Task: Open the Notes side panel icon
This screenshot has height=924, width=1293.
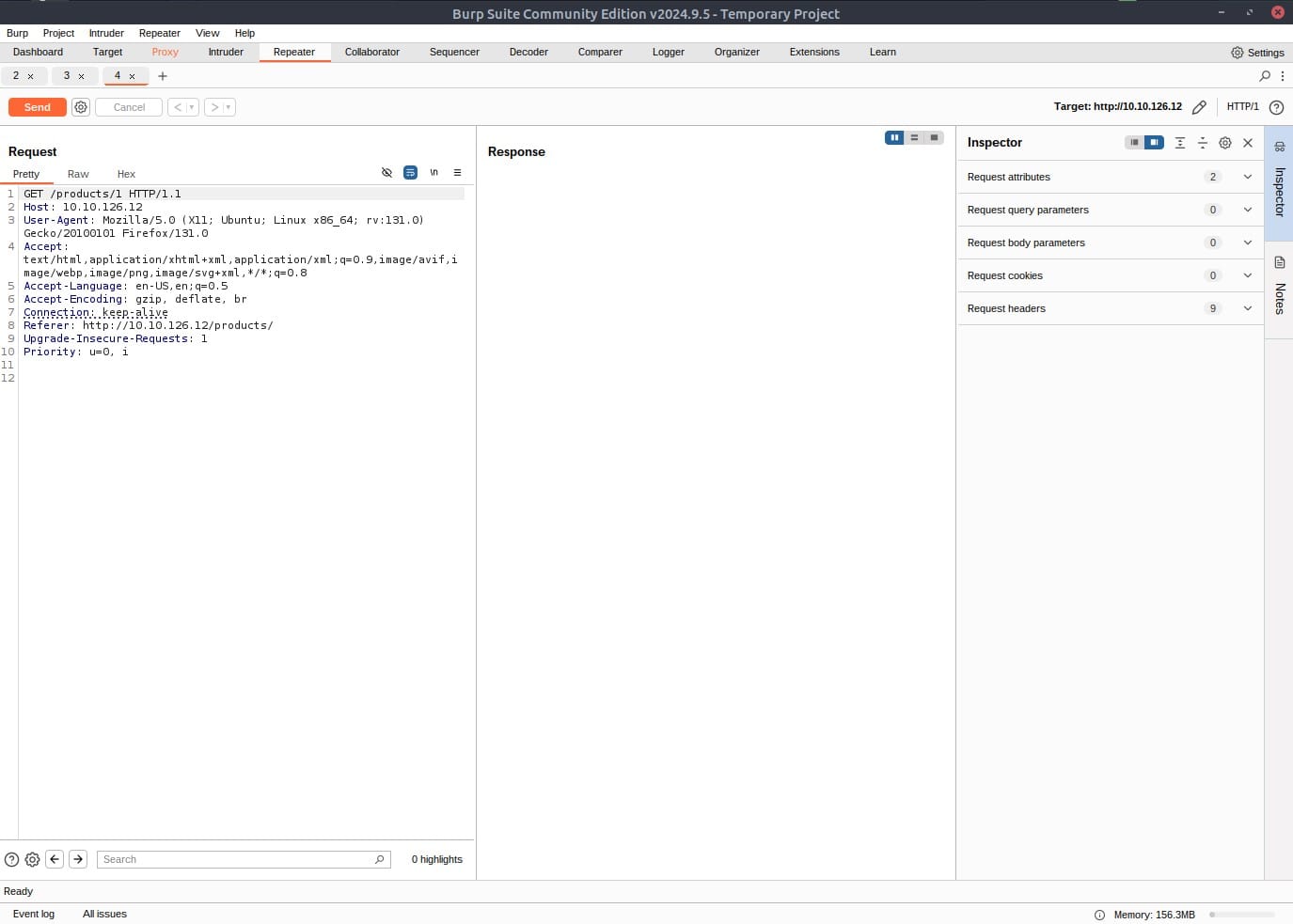Action: pyautogui.click(x=1279, y=263)
